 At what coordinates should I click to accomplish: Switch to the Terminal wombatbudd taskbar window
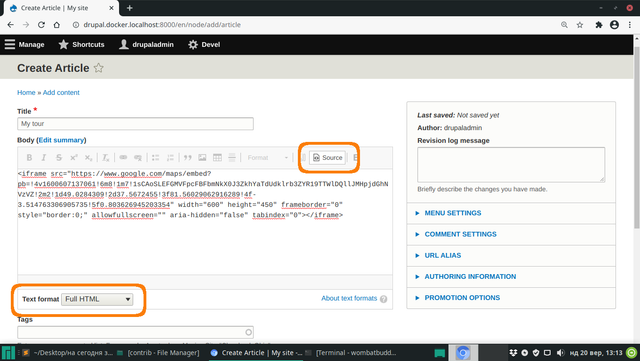[x=351, y=353]
